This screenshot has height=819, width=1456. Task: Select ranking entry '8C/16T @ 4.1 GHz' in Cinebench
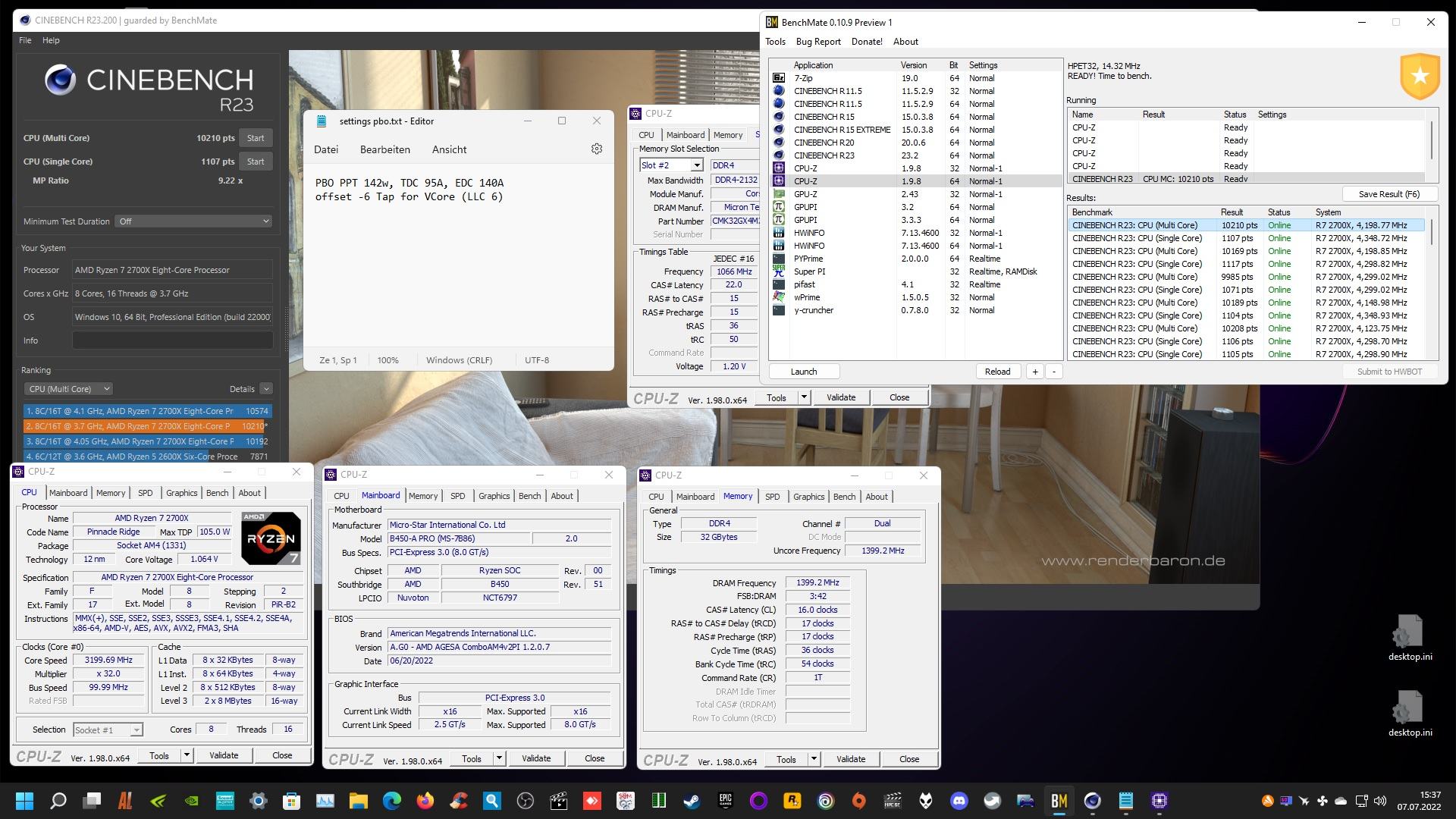(147, 411)
